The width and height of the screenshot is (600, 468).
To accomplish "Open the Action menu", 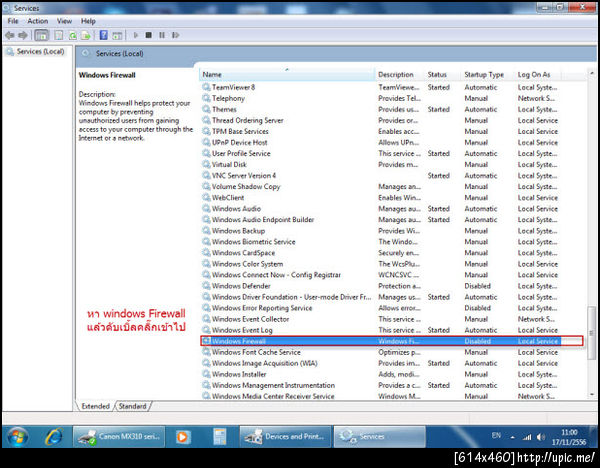I will point(38,21).
